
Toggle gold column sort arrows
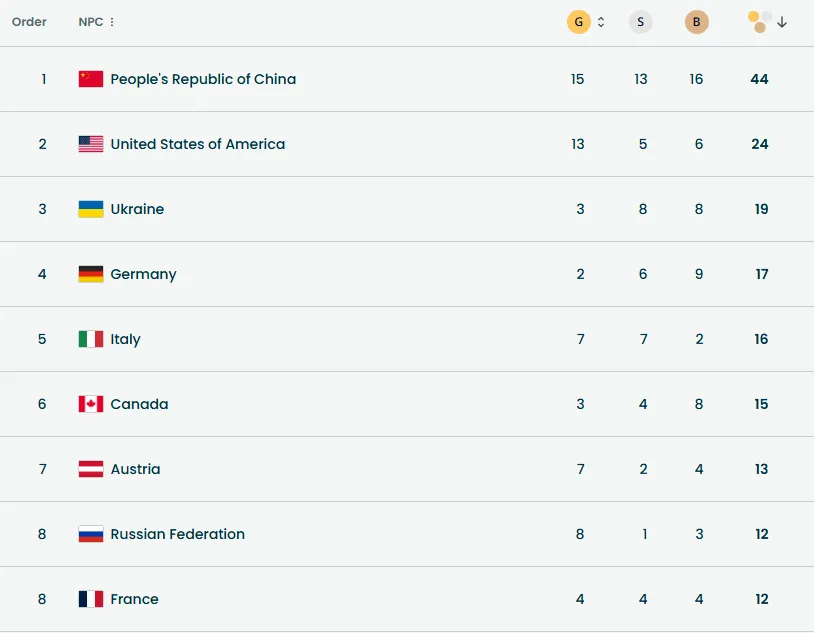pyautogui.click(x=601, y=22)
